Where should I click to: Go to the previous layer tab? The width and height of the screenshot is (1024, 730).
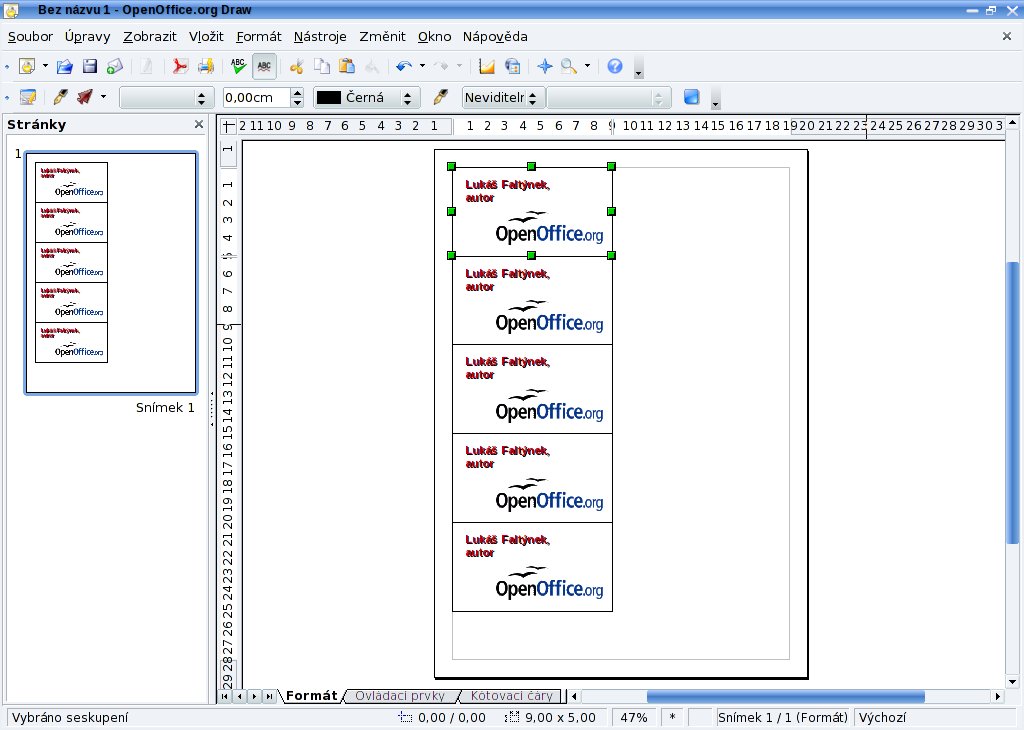tap(240, 697)
